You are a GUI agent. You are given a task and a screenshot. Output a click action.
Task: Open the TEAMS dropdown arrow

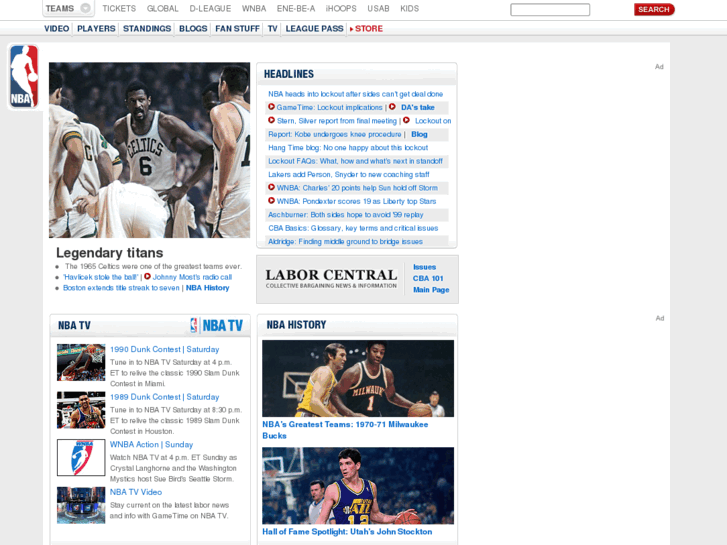click(x=85, y=8)
